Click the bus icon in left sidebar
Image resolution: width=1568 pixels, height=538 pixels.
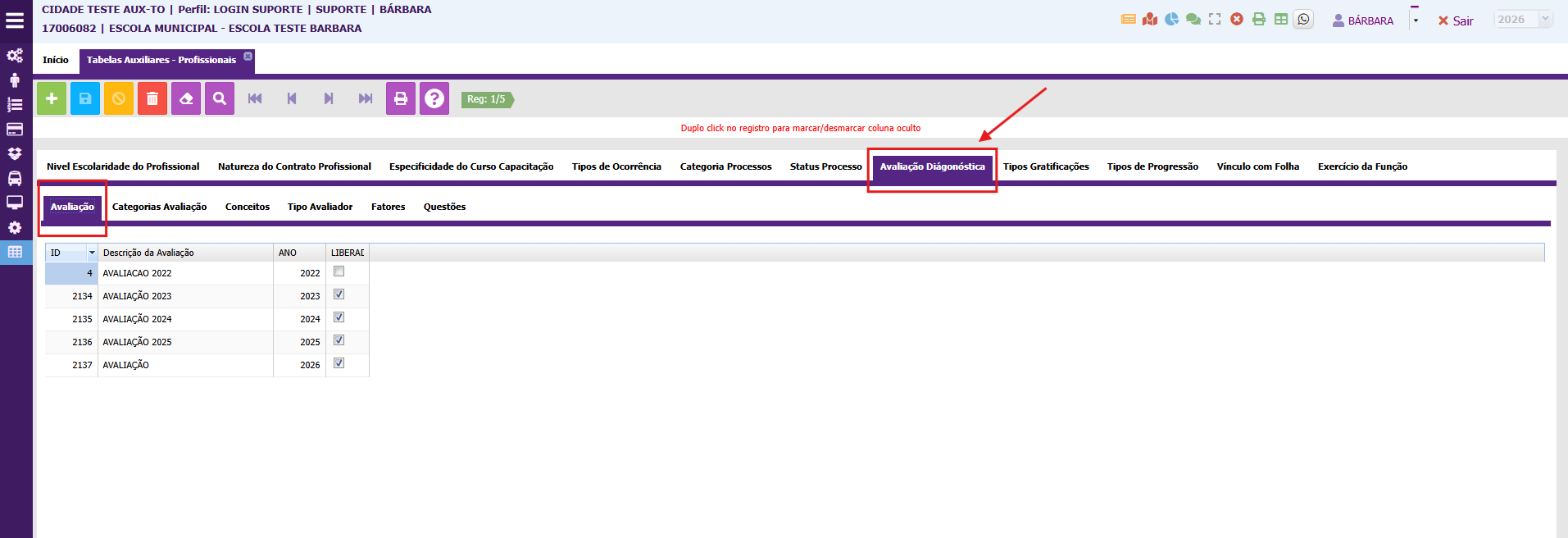coord(15,178)
